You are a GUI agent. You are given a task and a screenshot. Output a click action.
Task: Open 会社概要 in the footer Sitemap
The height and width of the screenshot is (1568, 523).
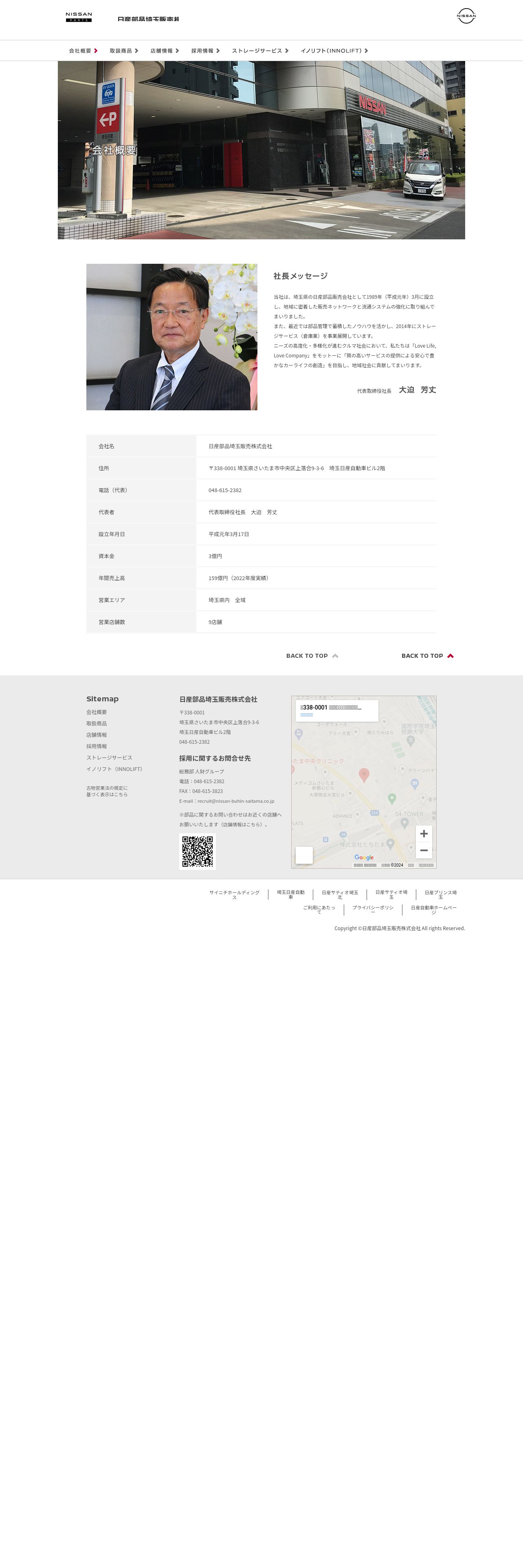point(96,712)
